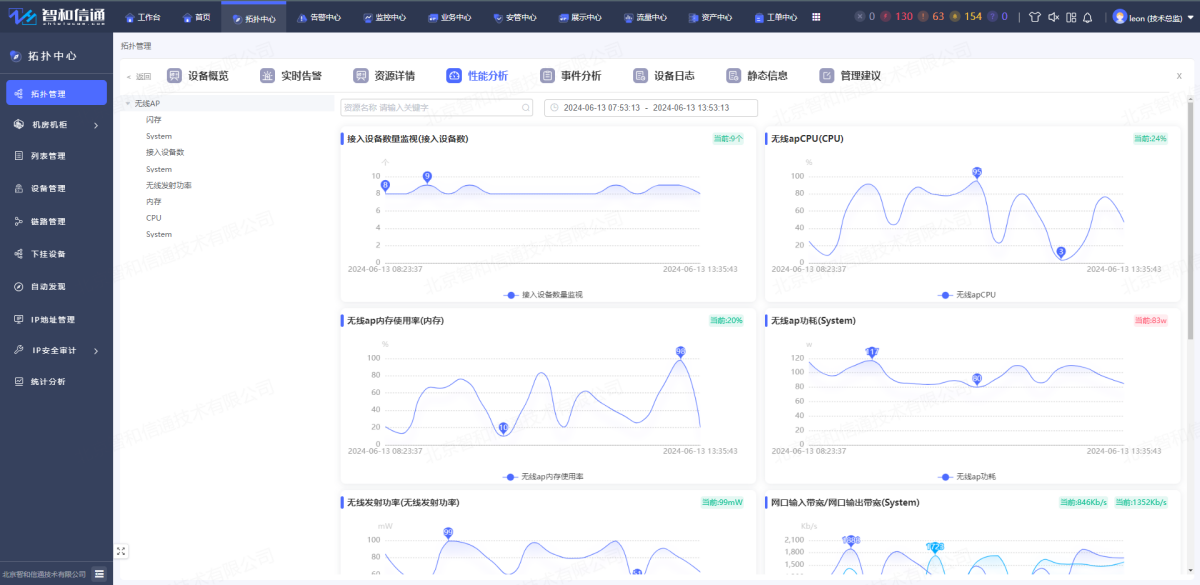The width and height of the screenshot is (1200, 585).
Task: Open 机房机柜 in the sidebar
Action: 56,125
